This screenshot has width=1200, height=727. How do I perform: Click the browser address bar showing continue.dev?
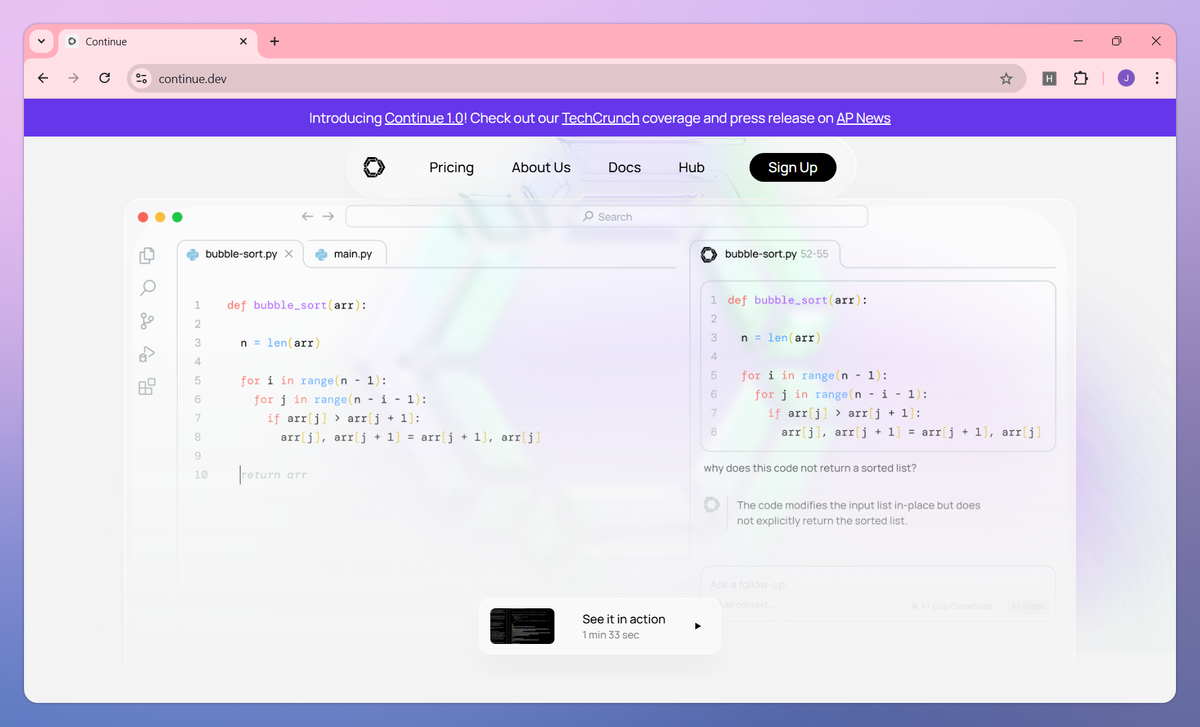pyautogui.click(x=575, y=78)
